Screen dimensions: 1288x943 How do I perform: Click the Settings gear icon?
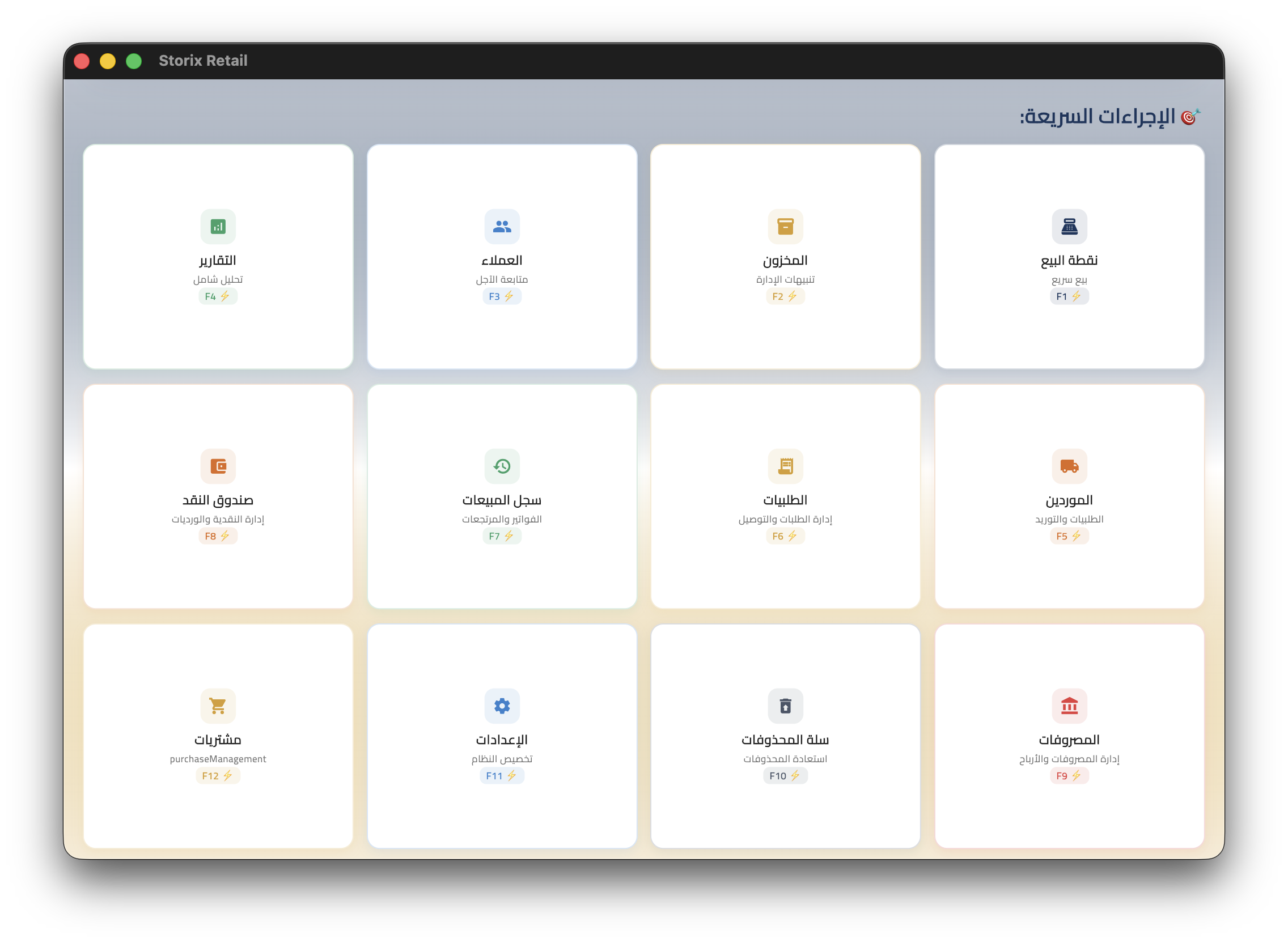click(502, 706)
